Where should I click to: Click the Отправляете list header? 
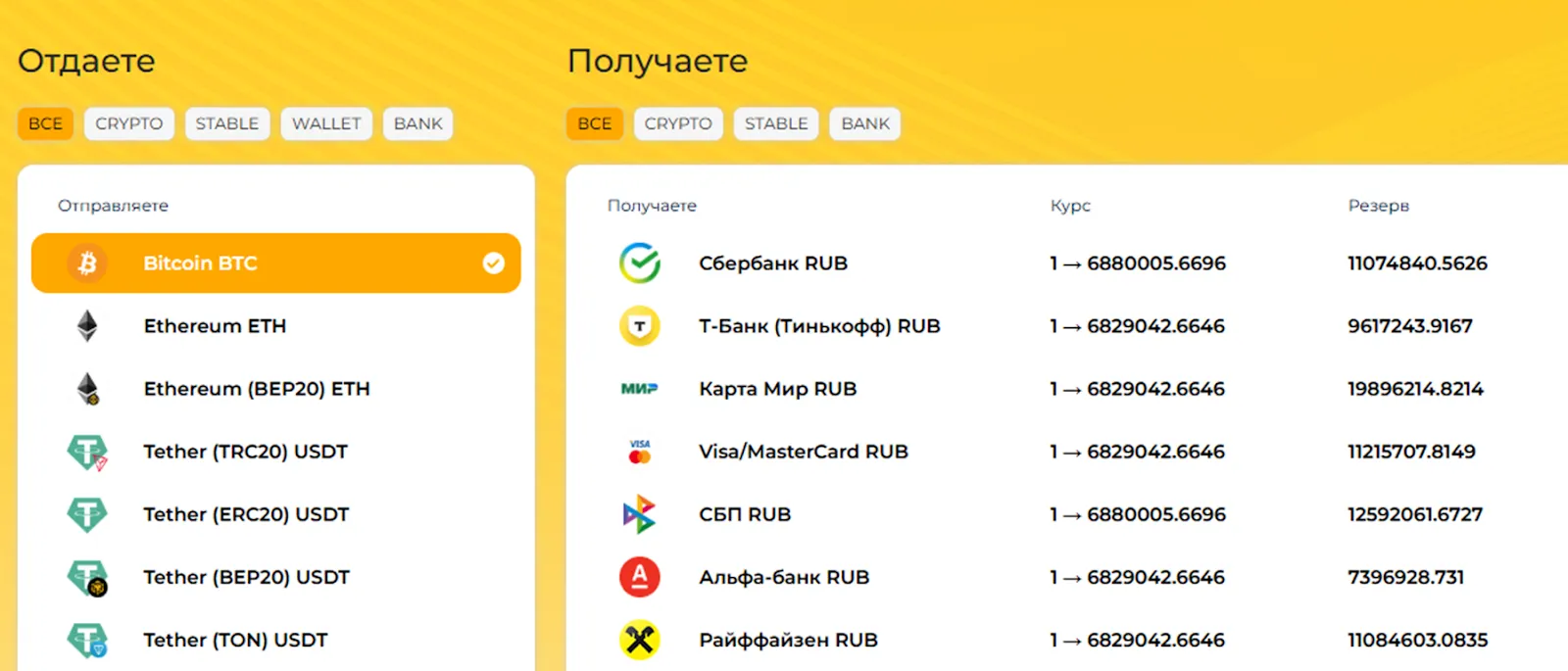coord(113,206)
